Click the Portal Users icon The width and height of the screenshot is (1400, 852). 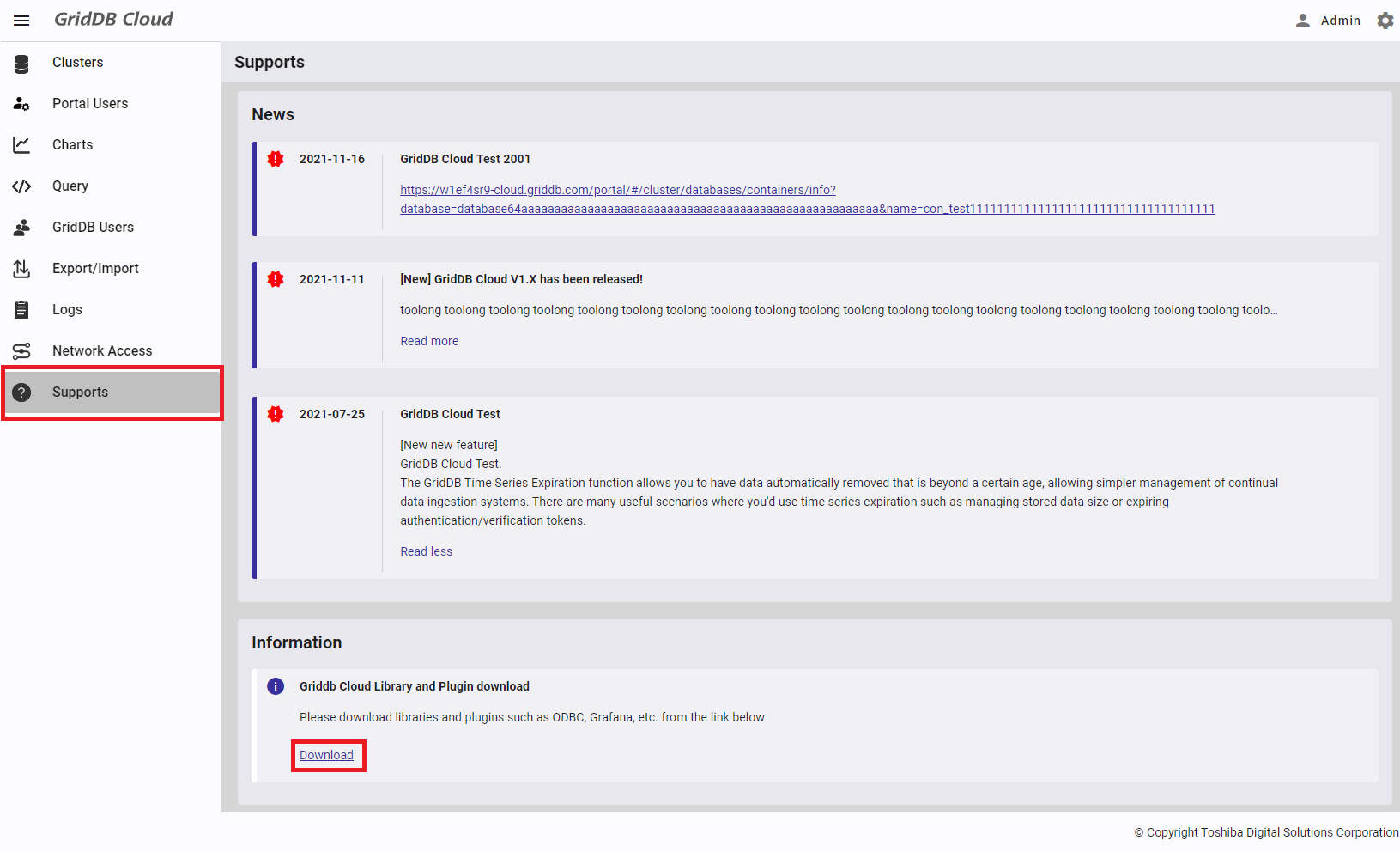click(x=21, y=104)
